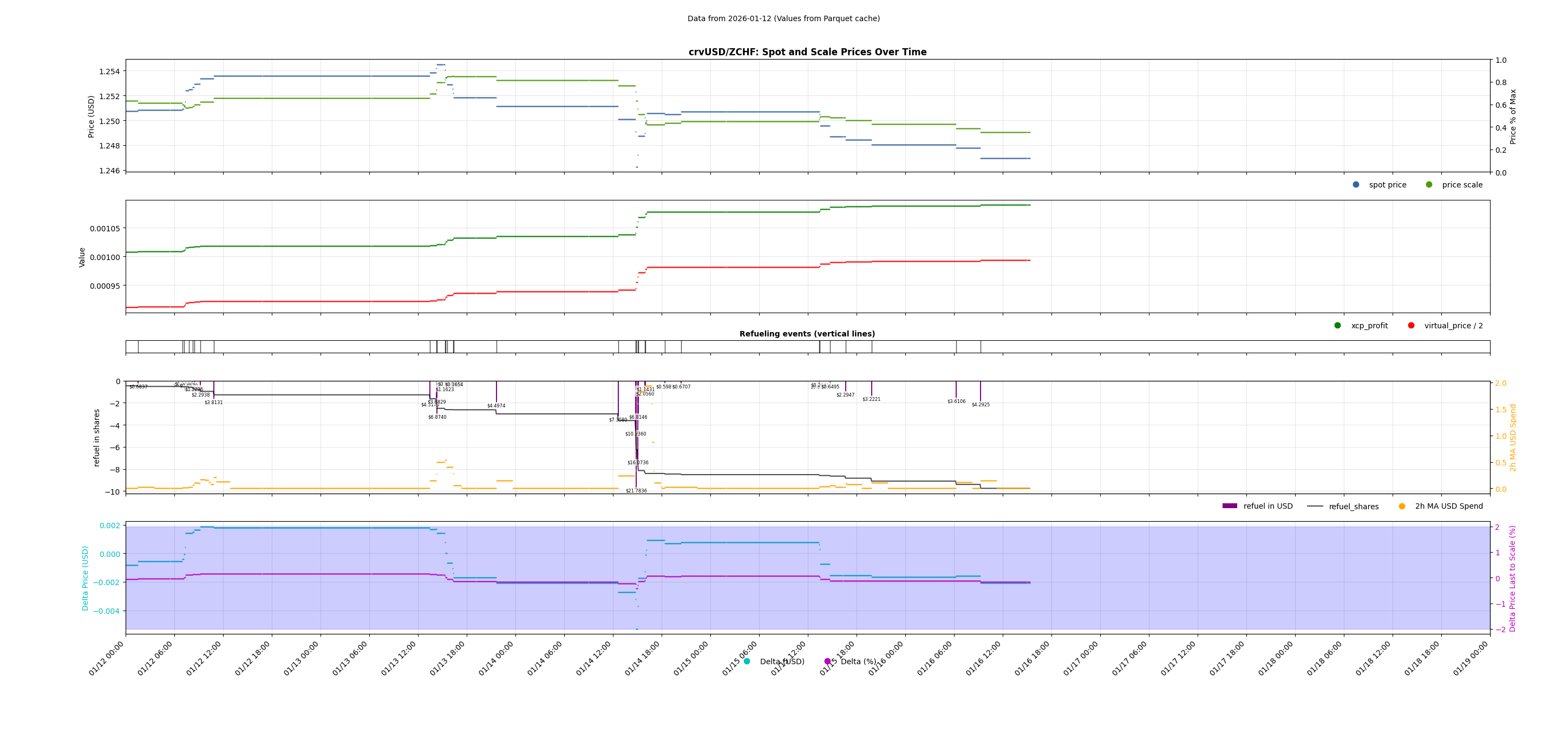Viewport: 1568px width, 746px height.
Task: Click the green xcp_profit legend dot
Action: [x=1337, y=325]
